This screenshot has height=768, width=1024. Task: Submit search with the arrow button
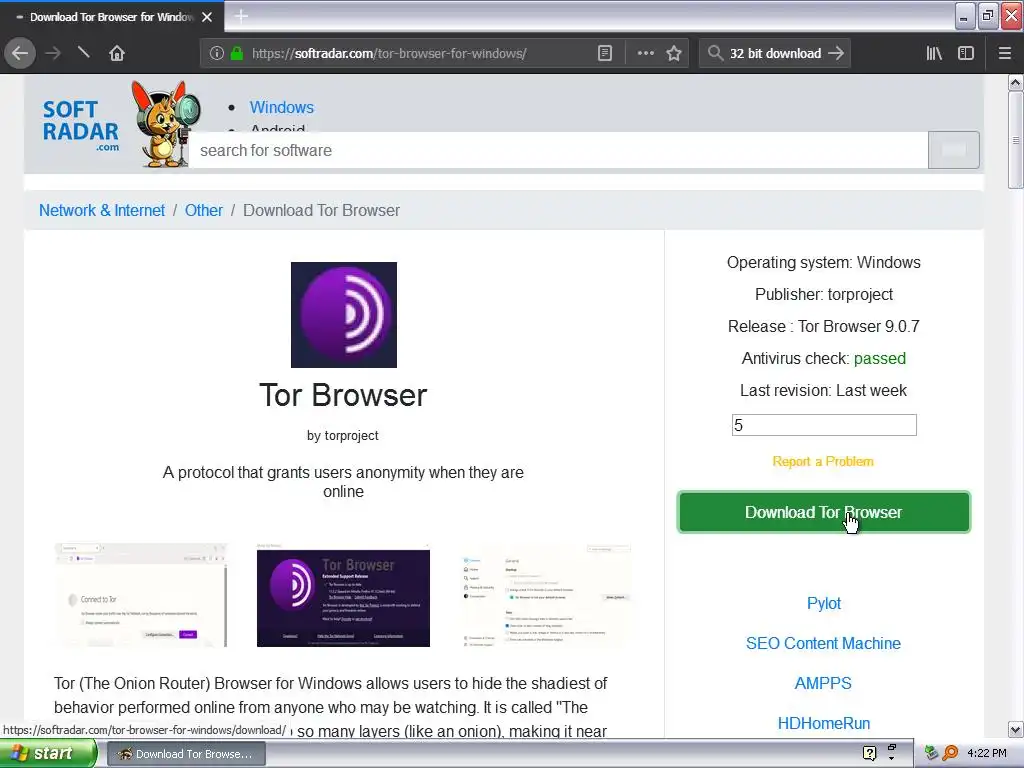click(836, 54)
